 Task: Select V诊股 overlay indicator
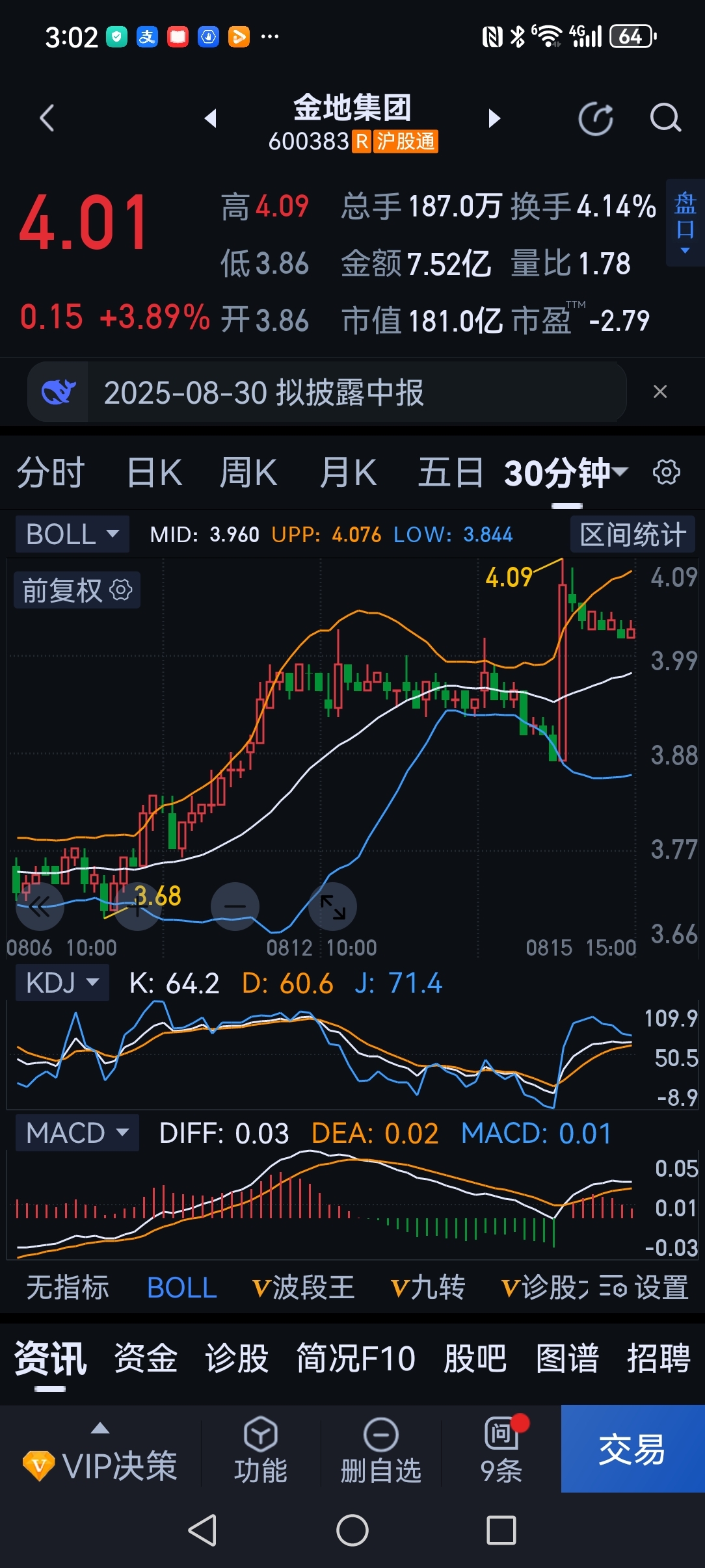(545, 1287)
